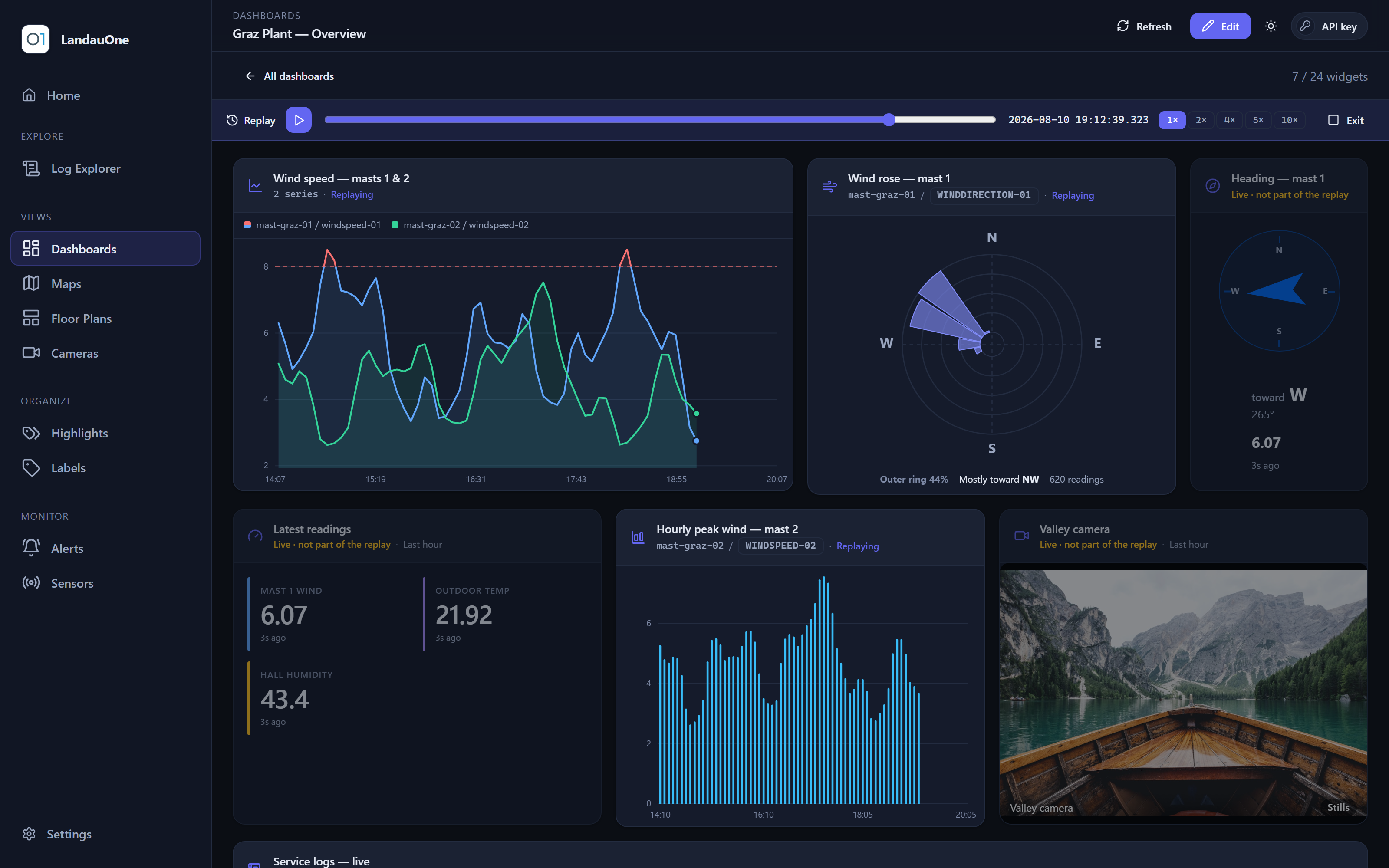Go to Maps view
Image resolution: width=1389 pixels, height=868 pixels.
[105, 283]
